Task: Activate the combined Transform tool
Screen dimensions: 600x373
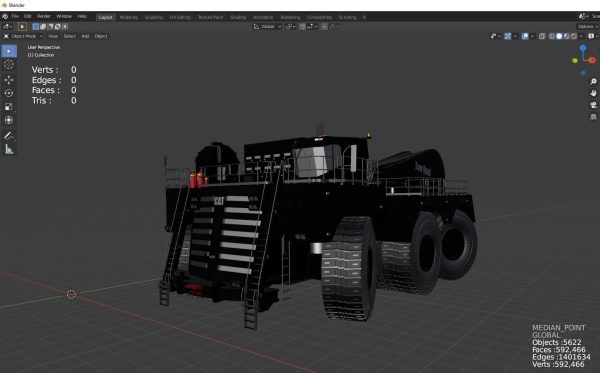Action: tap(9, 120)
